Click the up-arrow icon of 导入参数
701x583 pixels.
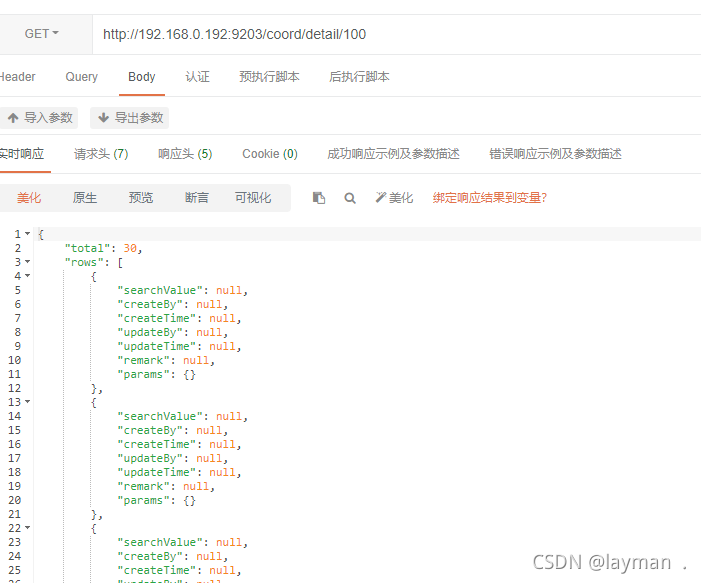(13, 118)
